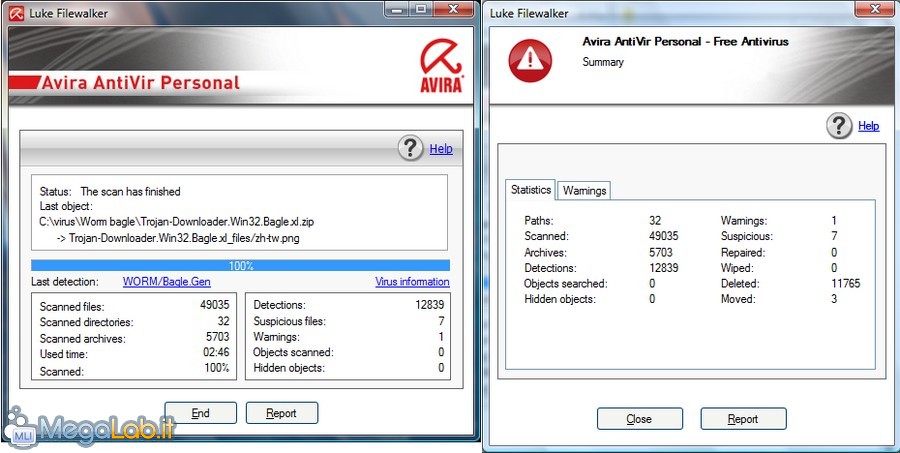Click the zh-tw.png last object line
Image resolution: width=900 pixels, height=453 pixels.
pyautogui.click(x=178, y=238)
